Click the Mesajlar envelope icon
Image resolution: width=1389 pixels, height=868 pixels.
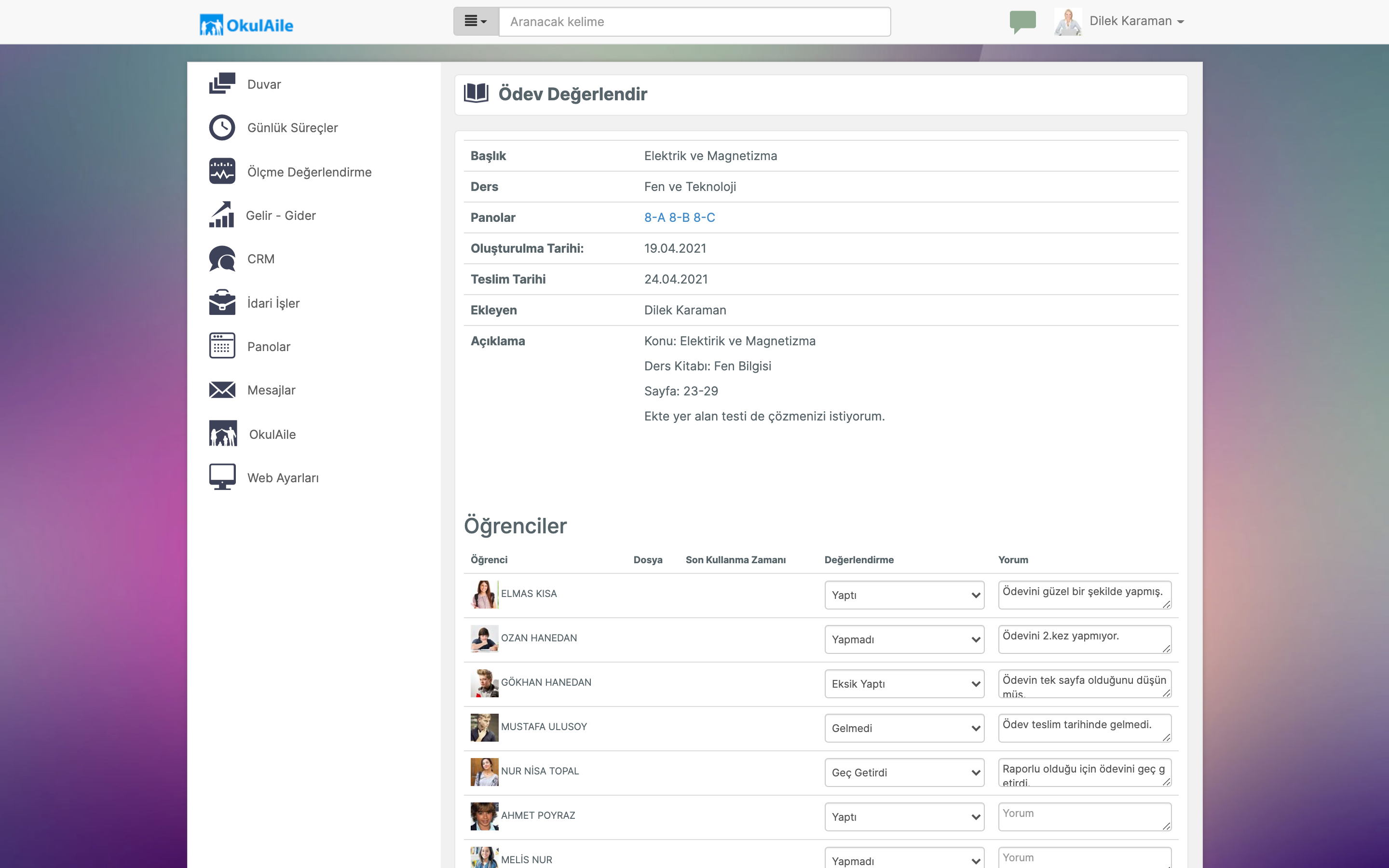coord(221,391)
